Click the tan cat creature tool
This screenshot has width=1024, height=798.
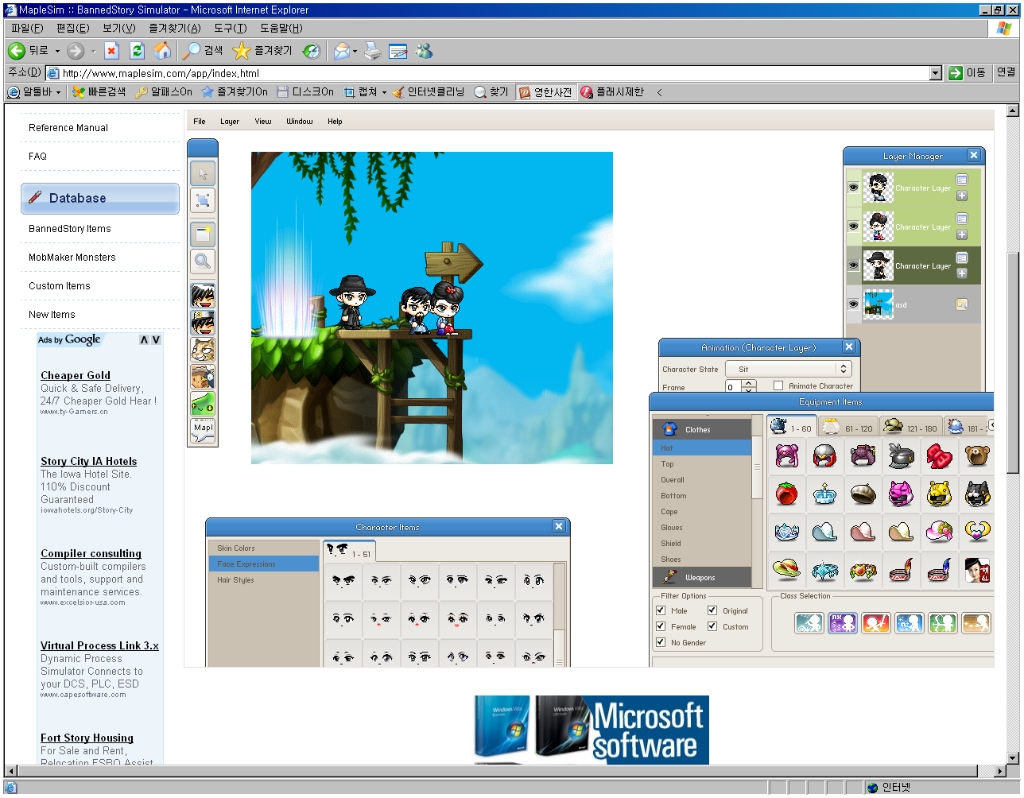coord(203,350)
